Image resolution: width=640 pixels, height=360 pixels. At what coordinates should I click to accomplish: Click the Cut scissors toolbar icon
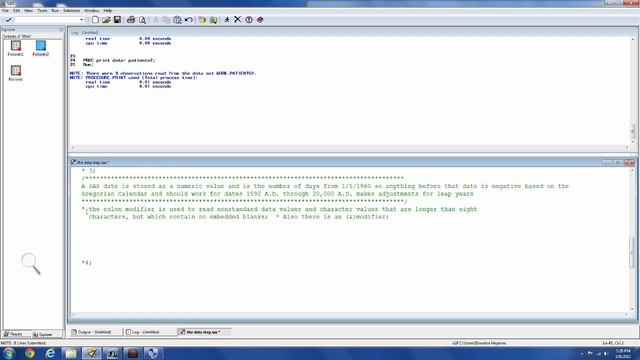156,20
